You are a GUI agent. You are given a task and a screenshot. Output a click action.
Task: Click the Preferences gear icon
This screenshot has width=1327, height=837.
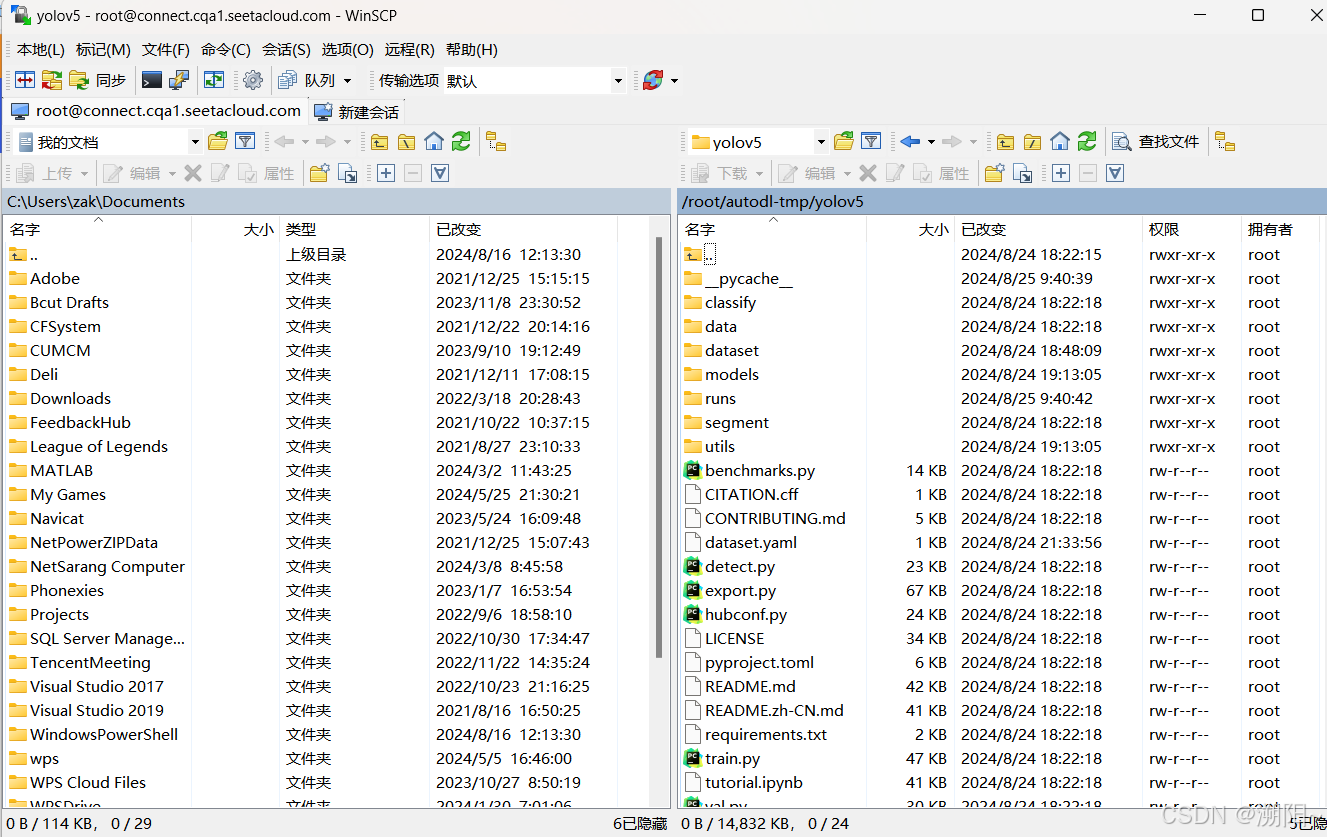(x=253, y=80)
